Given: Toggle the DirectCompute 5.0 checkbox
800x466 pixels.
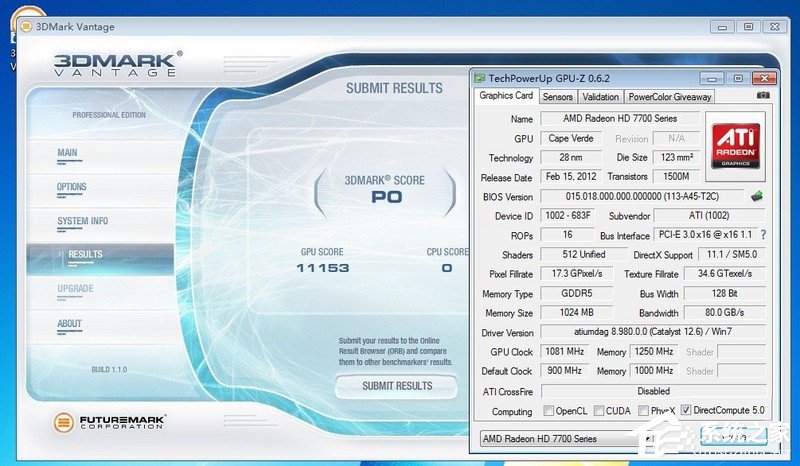Looking at the screenshot, I should click(686, 410).
